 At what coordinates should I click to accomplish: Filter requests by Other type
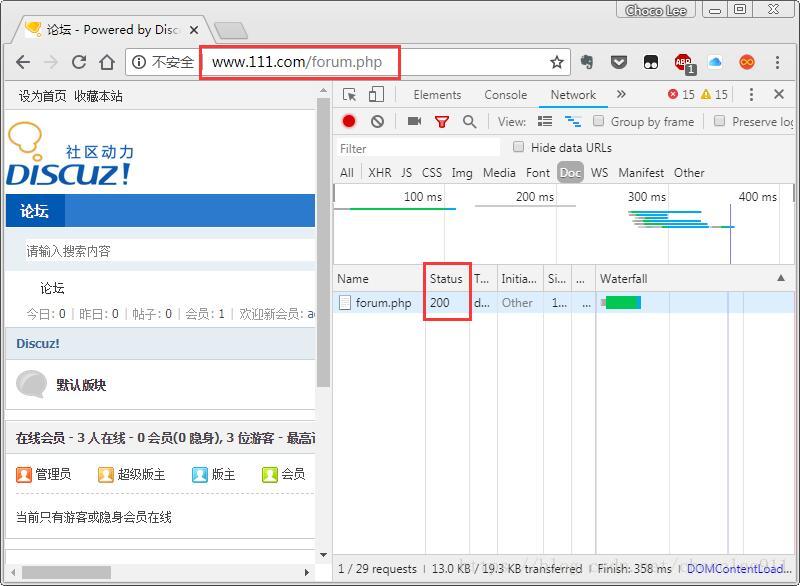click(x=689, y=173)
